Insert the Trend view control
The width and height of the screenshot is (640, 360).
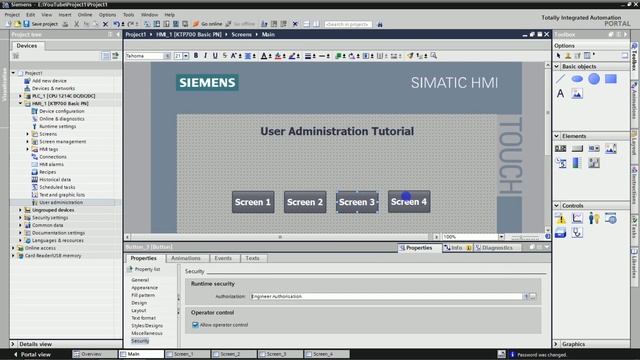pyautogui.click(x=577, y=218)
